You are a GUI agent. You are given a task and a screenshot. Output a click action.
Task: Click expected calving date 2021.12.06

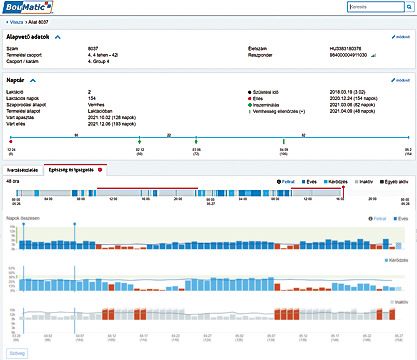(112, 124)
